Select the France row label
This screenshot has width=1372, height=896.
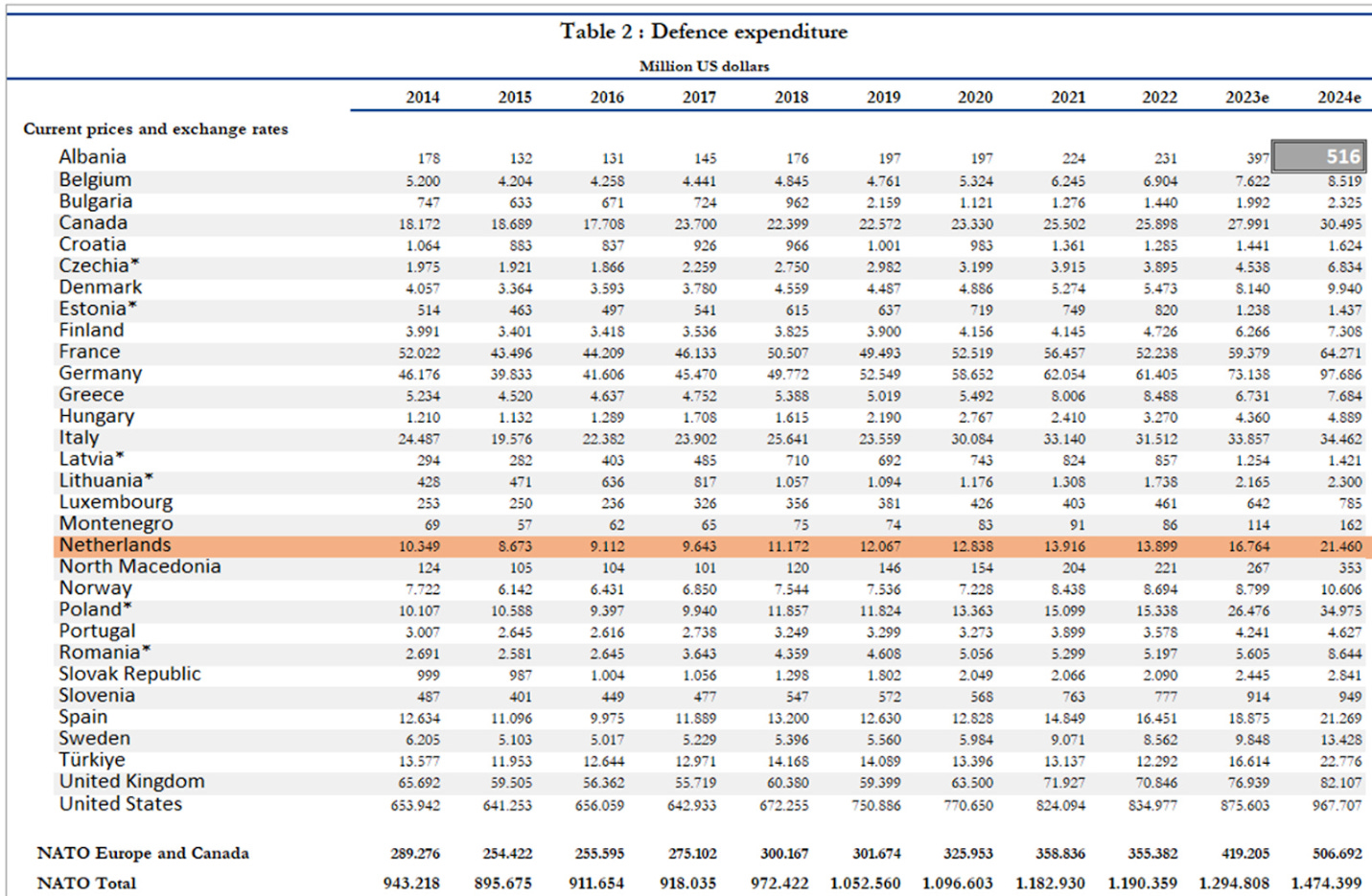89,352
